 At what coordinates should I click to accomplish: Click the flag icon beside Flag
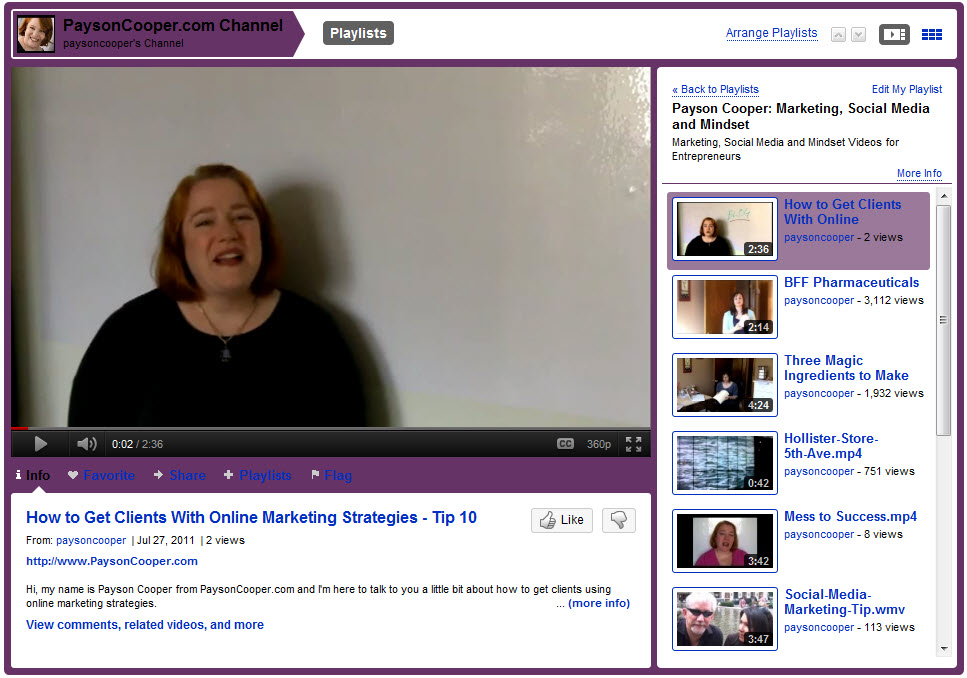point(315,474)
